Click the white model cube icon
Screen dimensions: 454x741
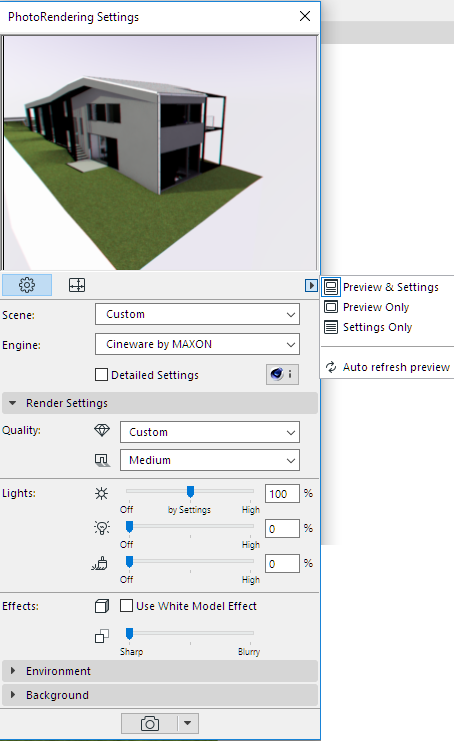pyautogui.click(x=102, y=606)
